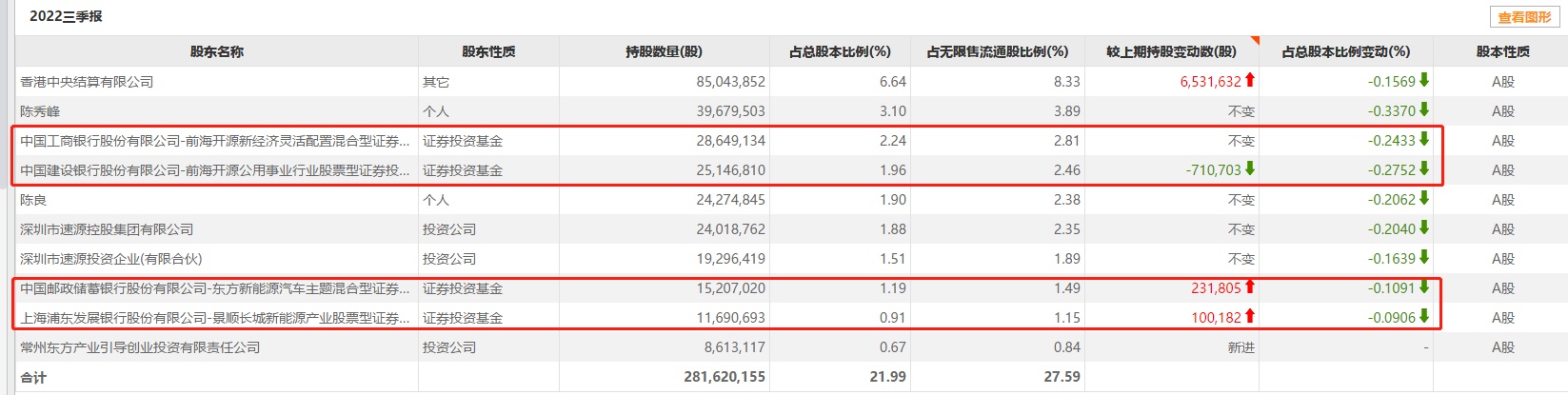The height and width of the screenshot is (395, 1568).
Task: Click the 持股数量(股) column header
Action: (x=664, y=51)
